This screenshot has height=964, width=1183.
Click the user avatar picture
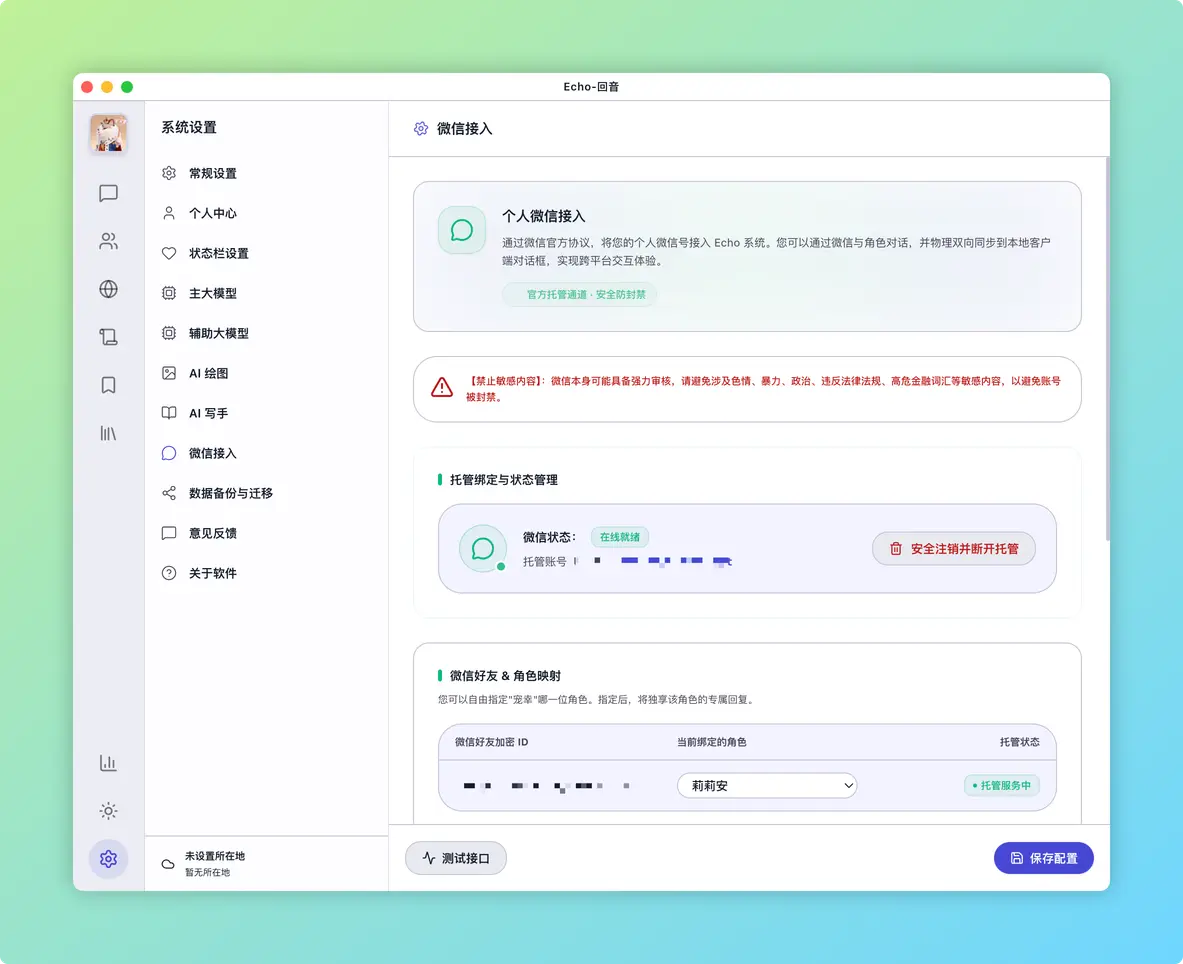click(x=109, y=134)
